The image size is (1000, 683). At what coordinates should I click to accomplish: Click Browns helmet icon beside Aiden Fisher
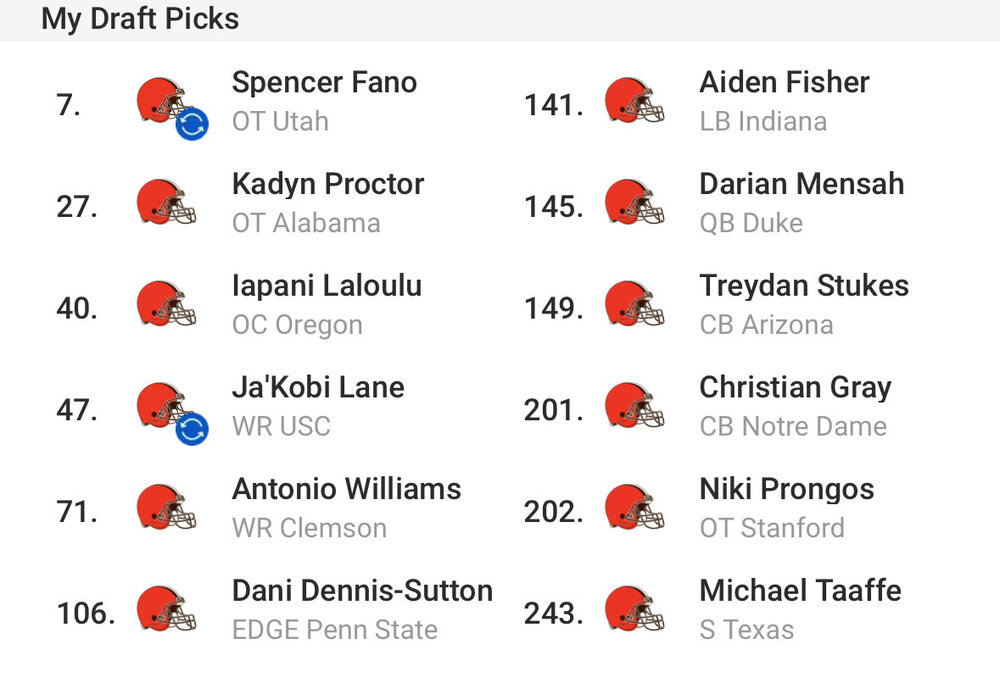[x=634, y=100]
